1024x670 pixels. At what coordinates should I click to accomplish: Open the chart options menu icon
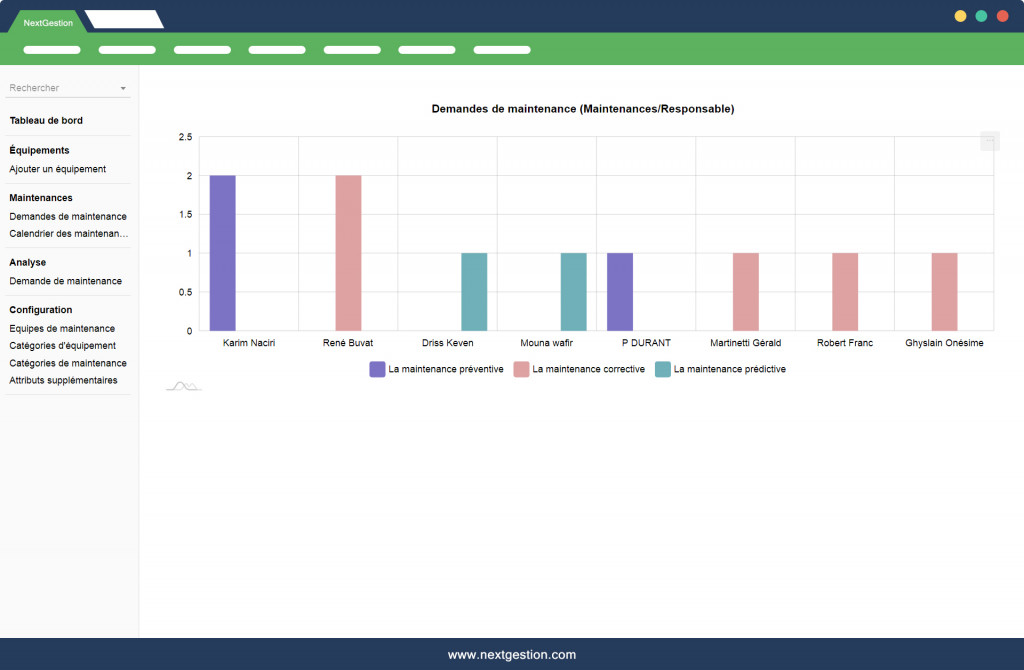point(989,140)
